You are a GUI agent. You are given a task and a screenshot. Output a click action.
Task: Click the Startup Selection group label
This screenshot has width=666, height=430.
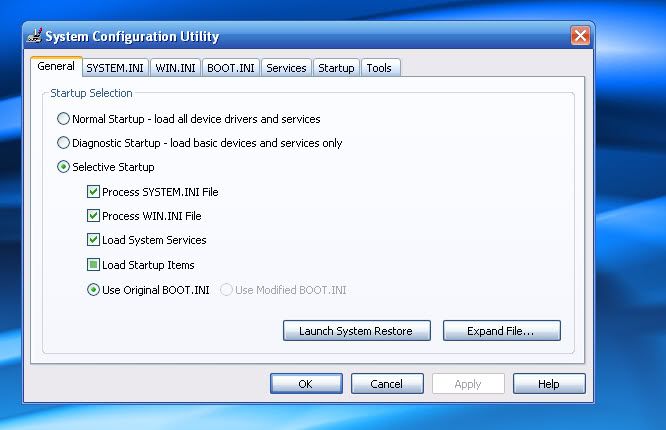[91, 93]
